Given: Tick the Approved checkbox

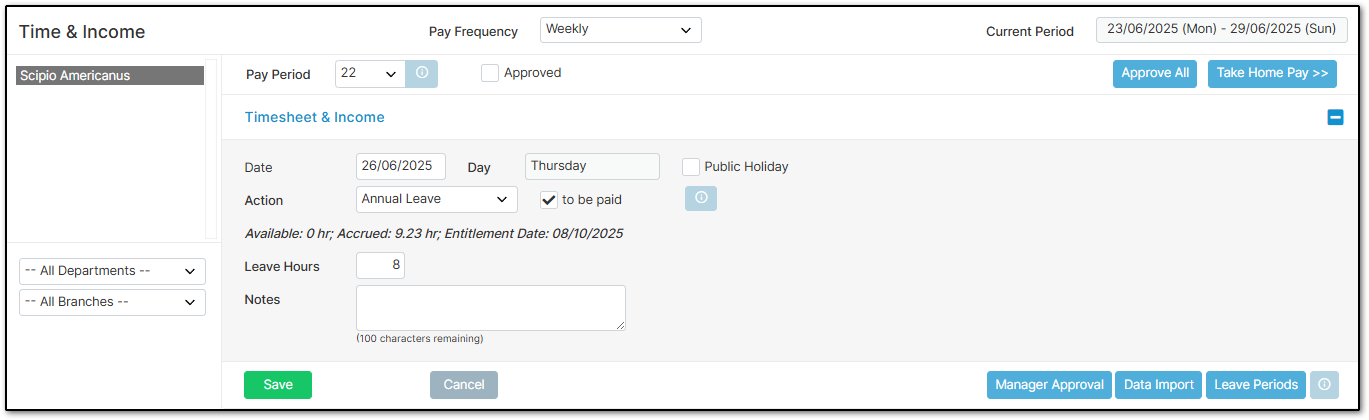Looking at the screenshot, I should pyautogui.click(x=490, y=73).
